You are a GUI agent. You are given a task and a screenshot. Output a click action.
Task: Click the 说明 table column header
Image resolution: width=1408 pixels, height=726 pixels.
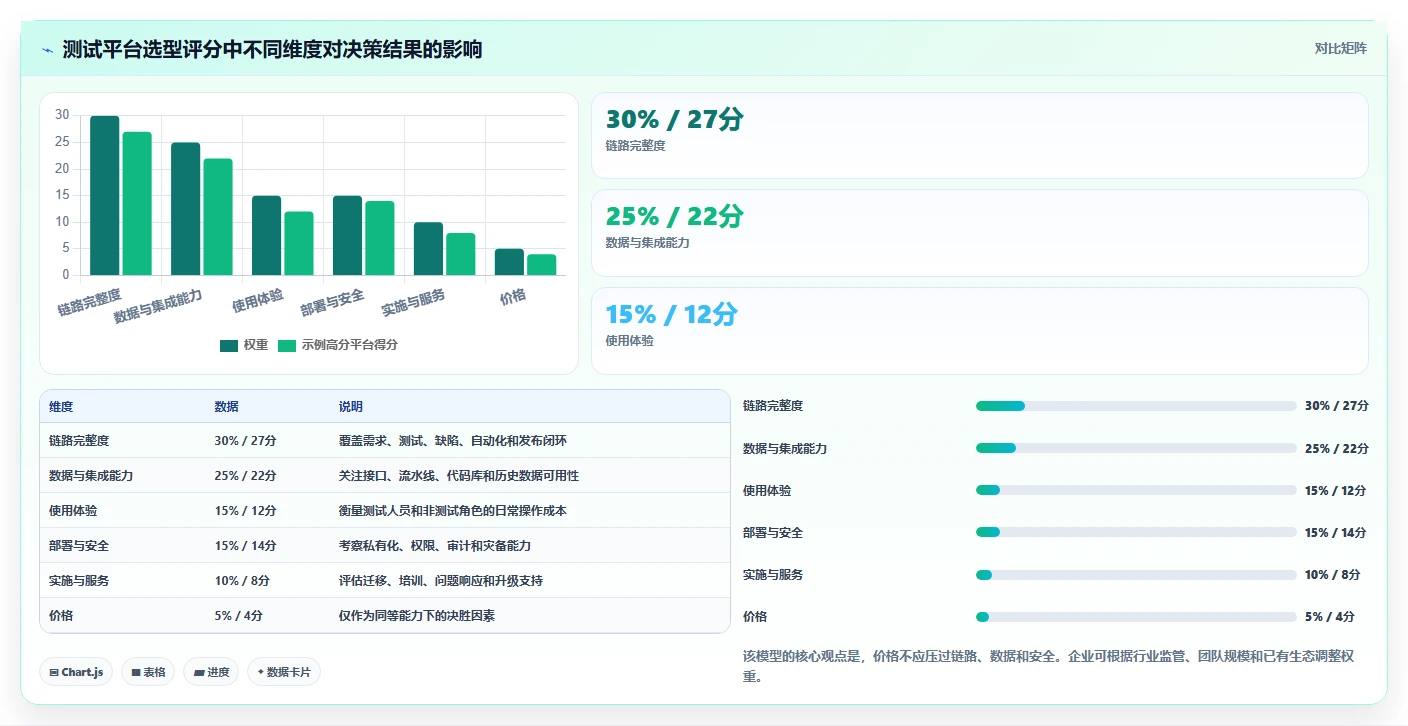[350, 407]
